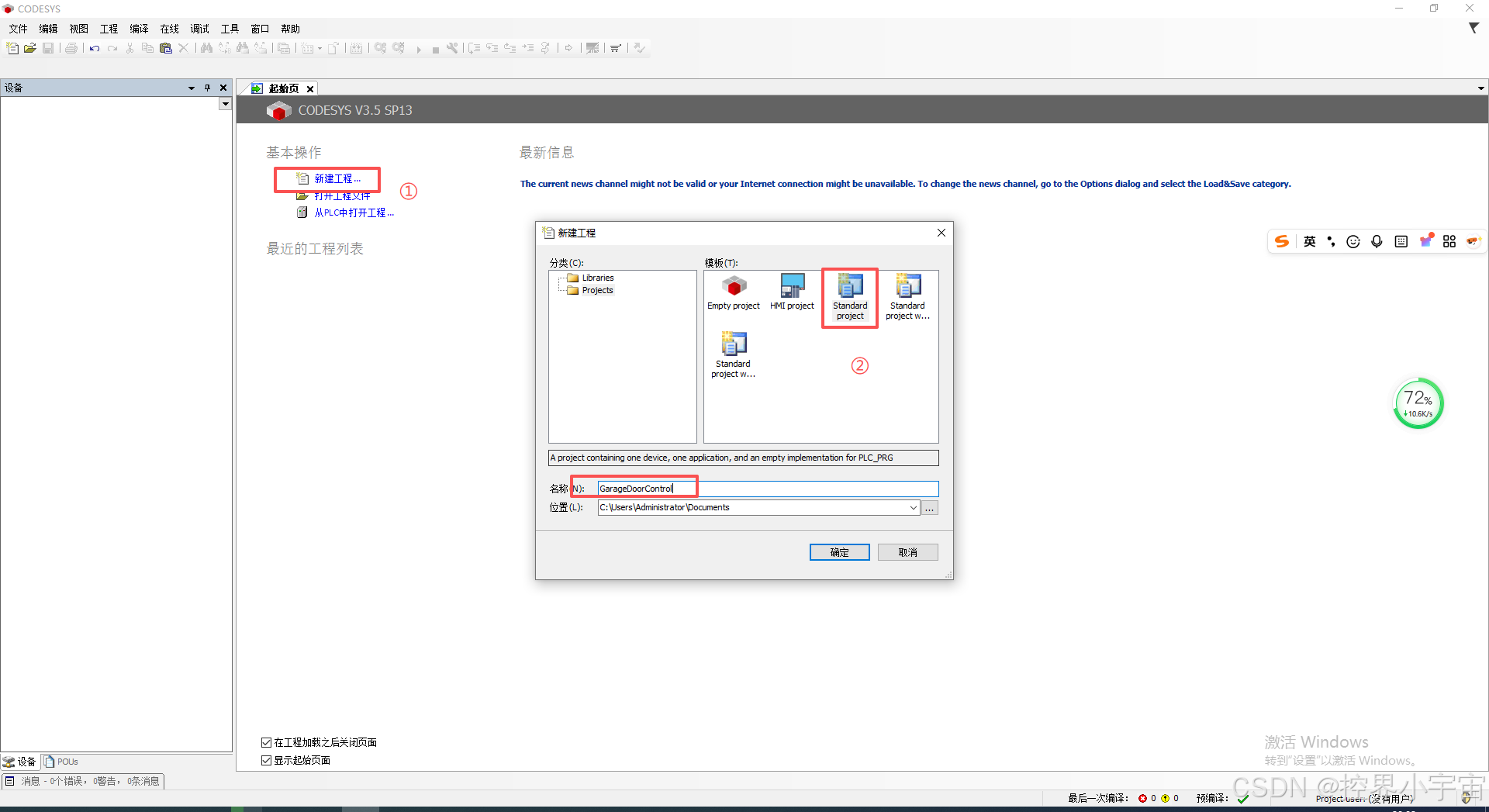Click the Sogou microphone voice input icon
This screenshot has height=812, width=1489.
pyautogui.click(x=1377, y=241)
